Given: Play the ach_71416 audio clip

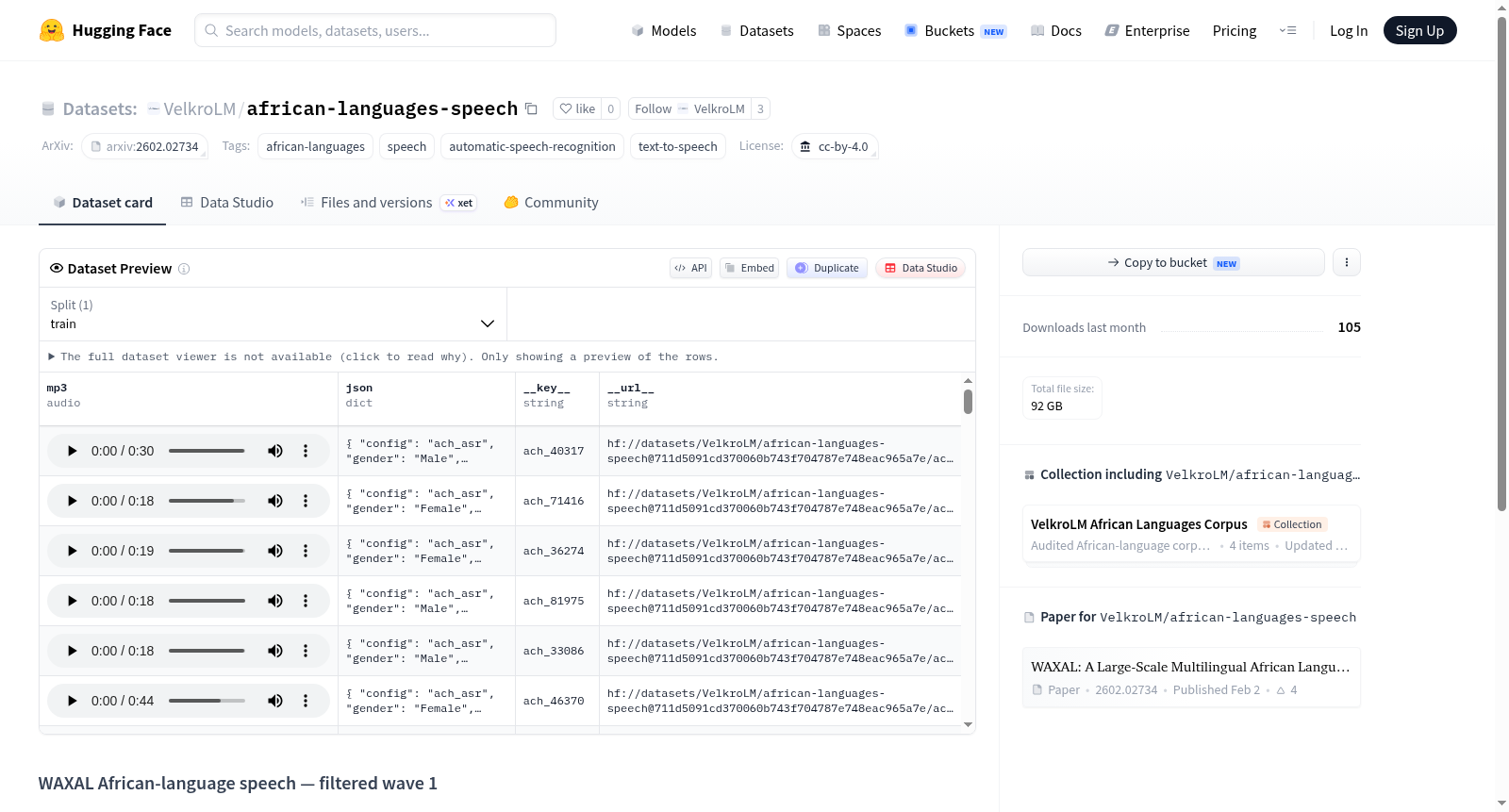Looking at the screenshot, I should pos(72,501).
